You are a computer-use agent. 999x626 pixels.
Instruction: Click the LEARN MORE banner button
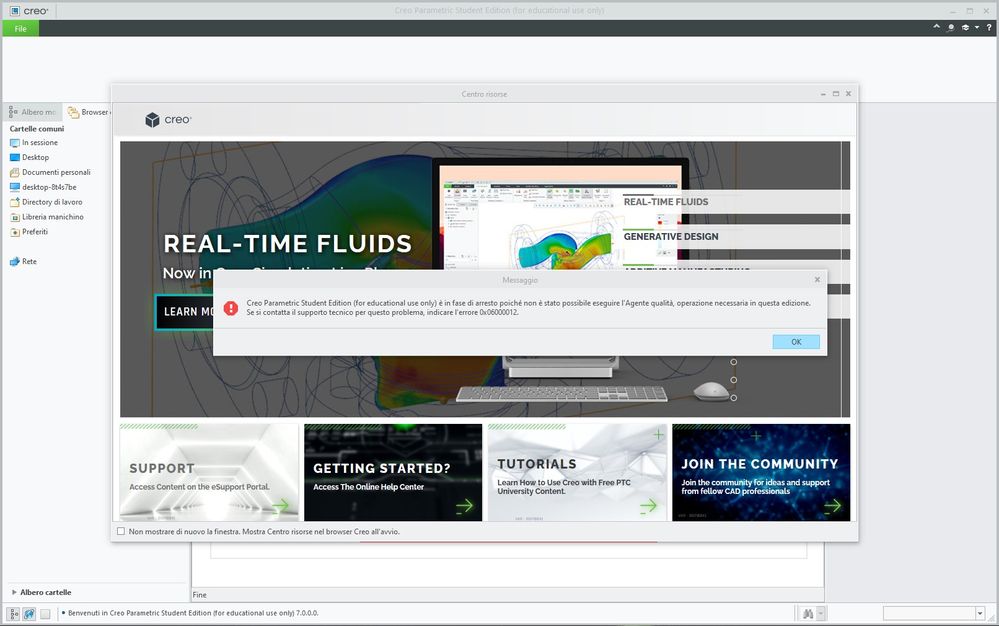coord(185,312)
